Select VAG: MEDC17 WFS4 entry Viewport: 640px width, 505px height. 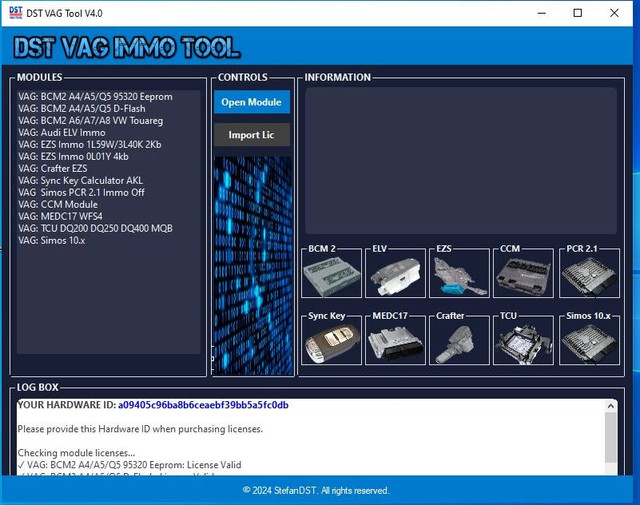(x=60, y=216)
